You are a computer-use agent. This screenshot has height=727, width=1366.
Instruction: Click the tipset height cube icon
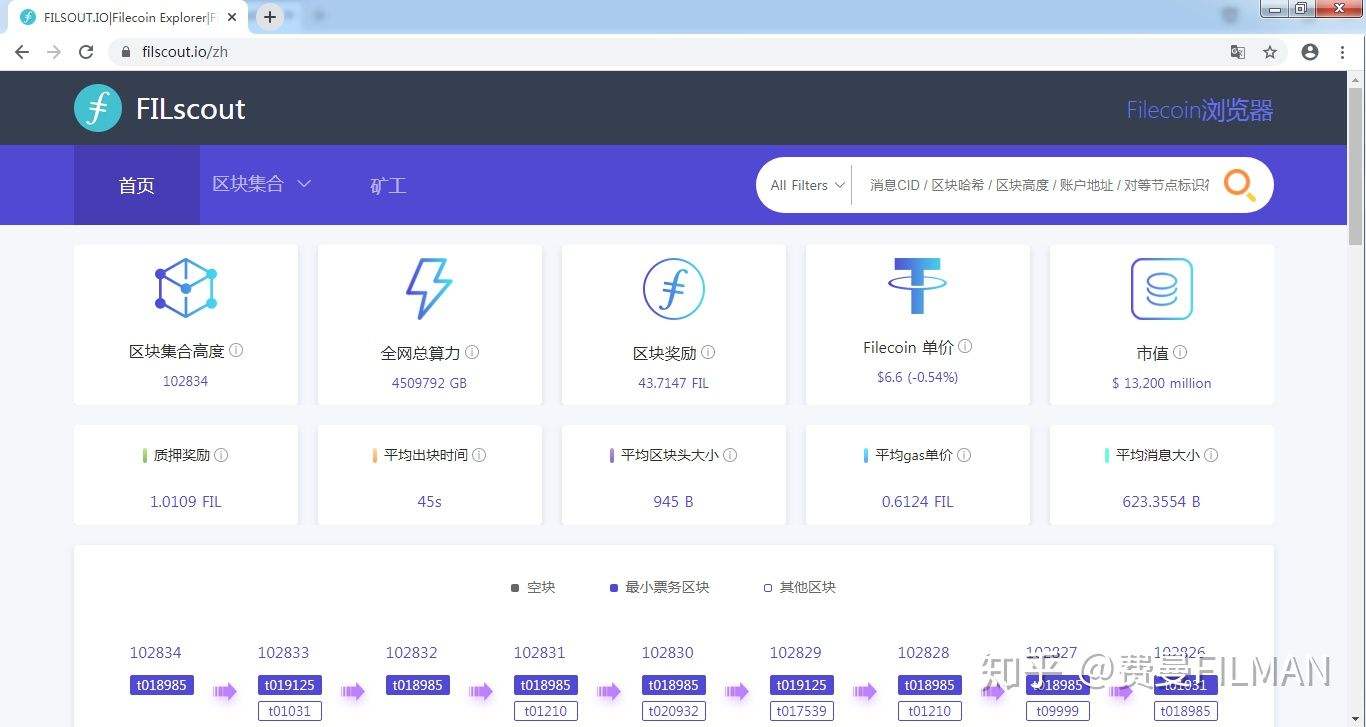click(x=186, y=288)
